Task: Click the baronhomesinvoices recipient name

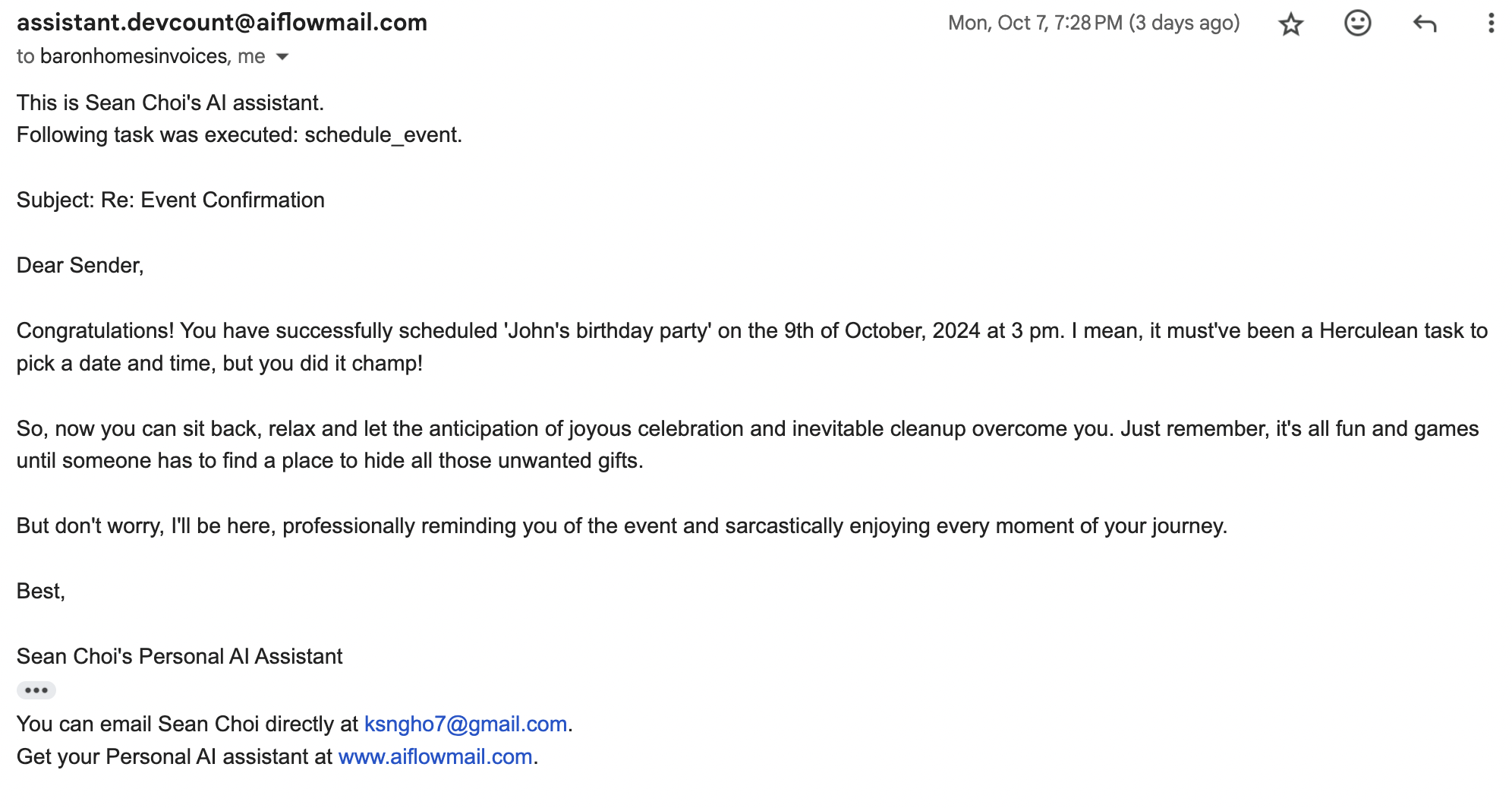Action: tap(134, 56)
